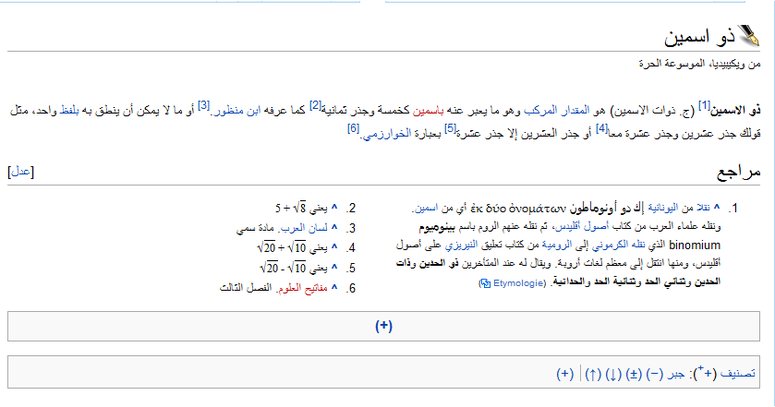Click footnote marker [3] in the paragraph
This screenshot has height=407, width=775.
point(203,103)
